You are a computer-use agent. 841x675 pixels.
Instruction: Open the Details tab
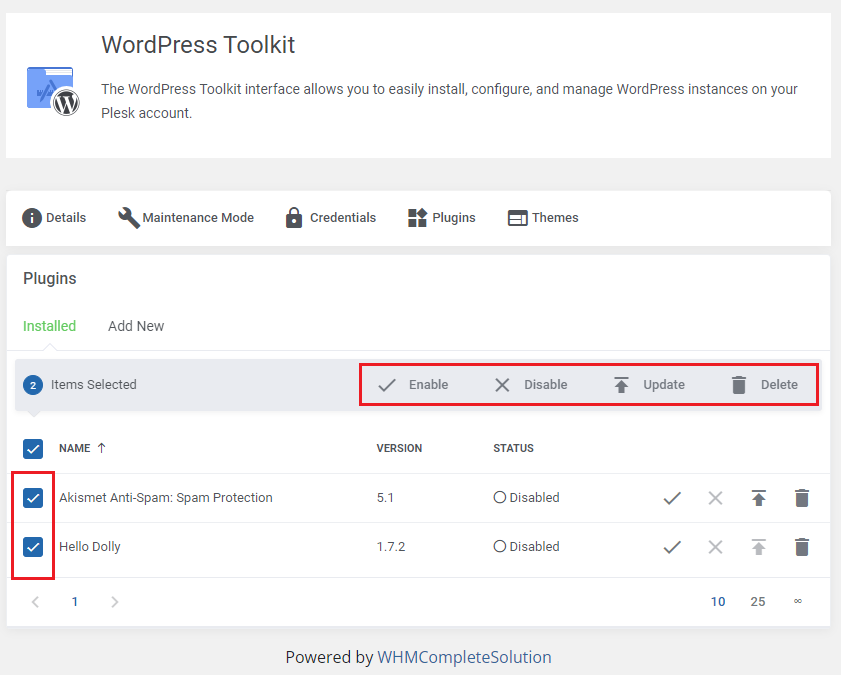point(54,218)
